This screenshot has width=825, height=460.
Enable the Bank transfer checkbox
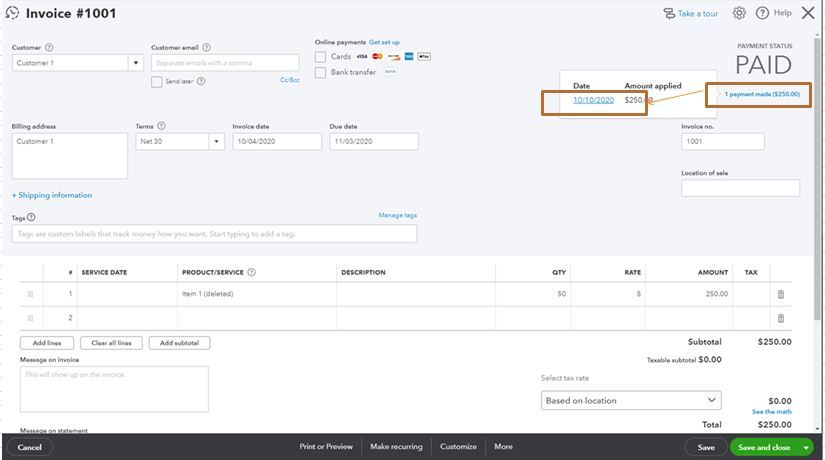pyautogui.click(x=320, y=73)
